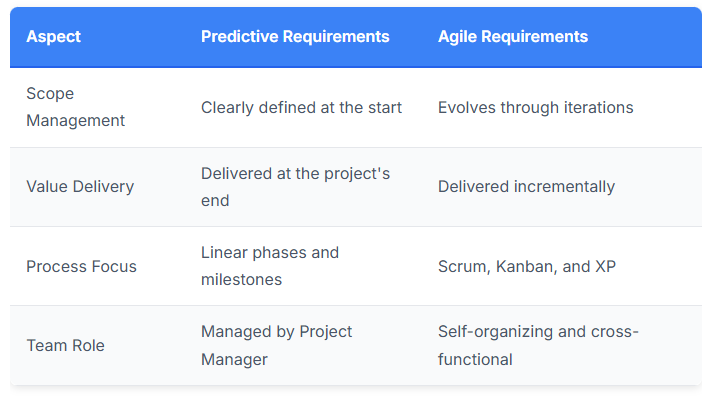The height and width of the screenshot is (402, 712).
Task: Select the Team Role row label
Action: point(65,346)
